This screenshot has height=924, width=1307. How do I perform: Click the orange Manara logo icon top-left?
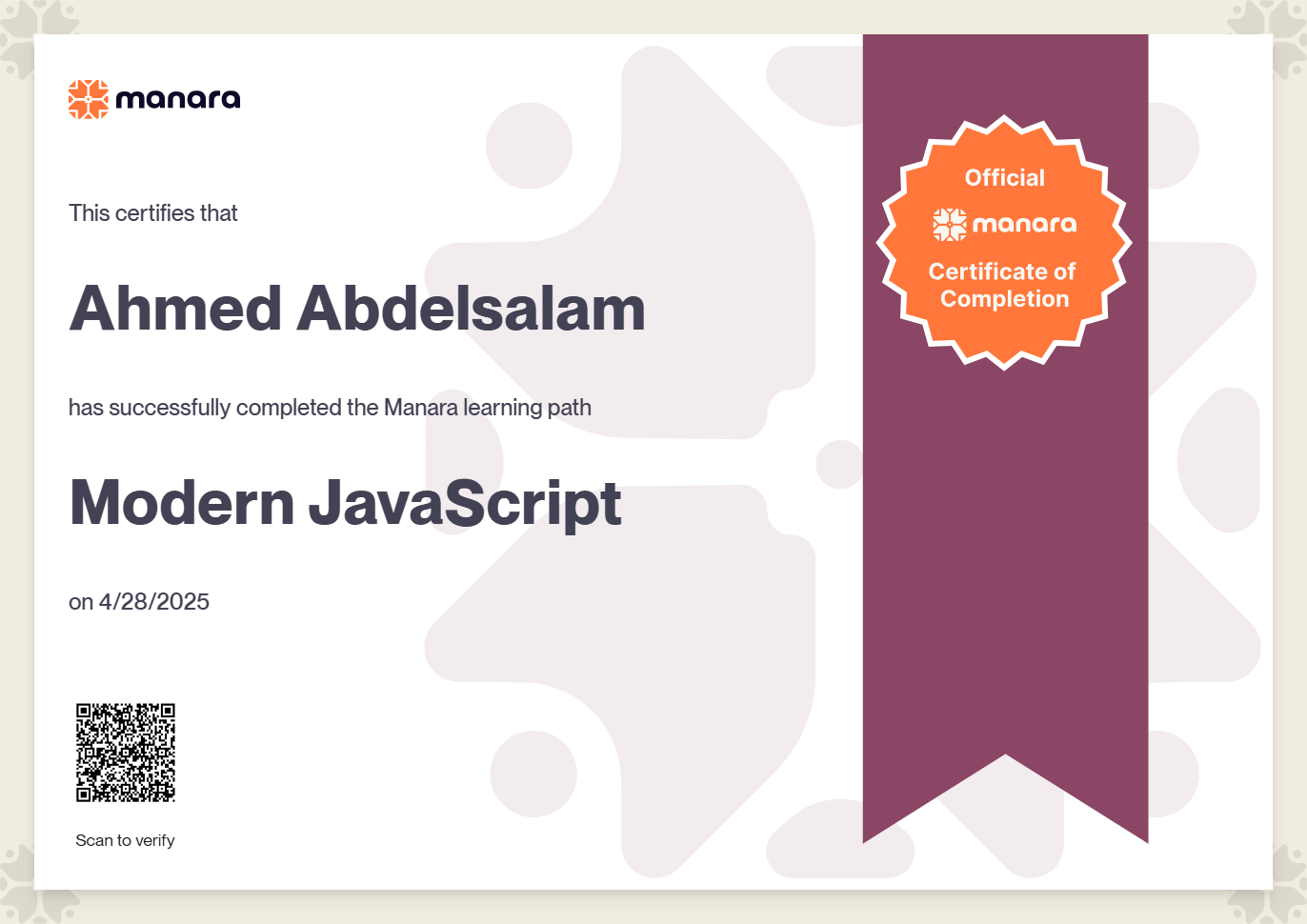coord(89,99)
